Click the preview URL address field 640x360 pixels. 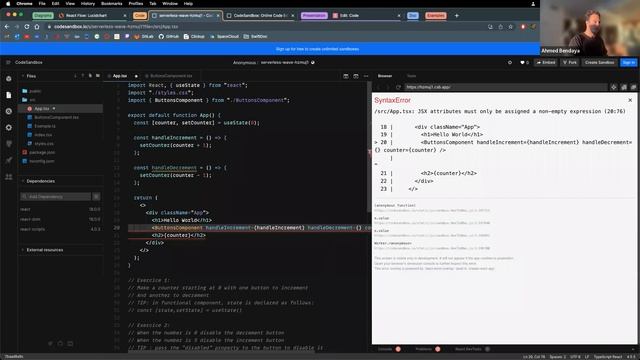(506, 87)
